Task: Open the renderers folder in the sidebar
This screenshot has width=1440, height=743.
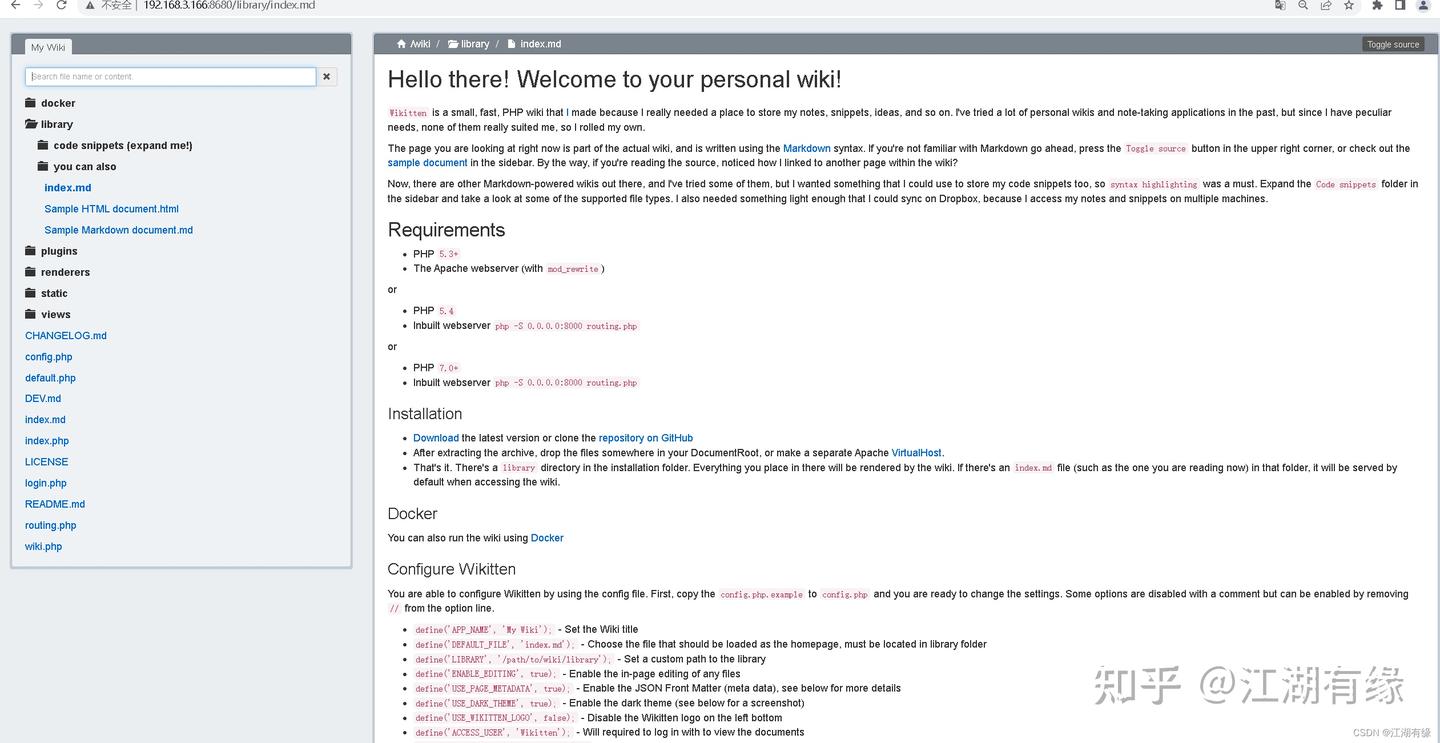Action: tap(65, 271)
